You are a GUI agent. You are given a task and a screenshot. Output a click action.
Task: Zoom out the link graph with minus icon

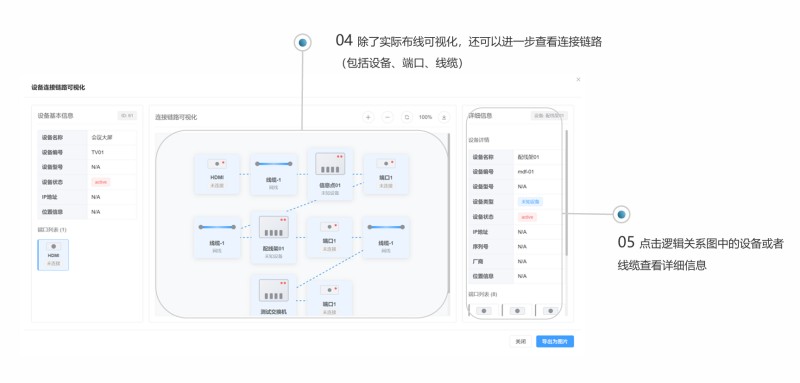(387, 117)
